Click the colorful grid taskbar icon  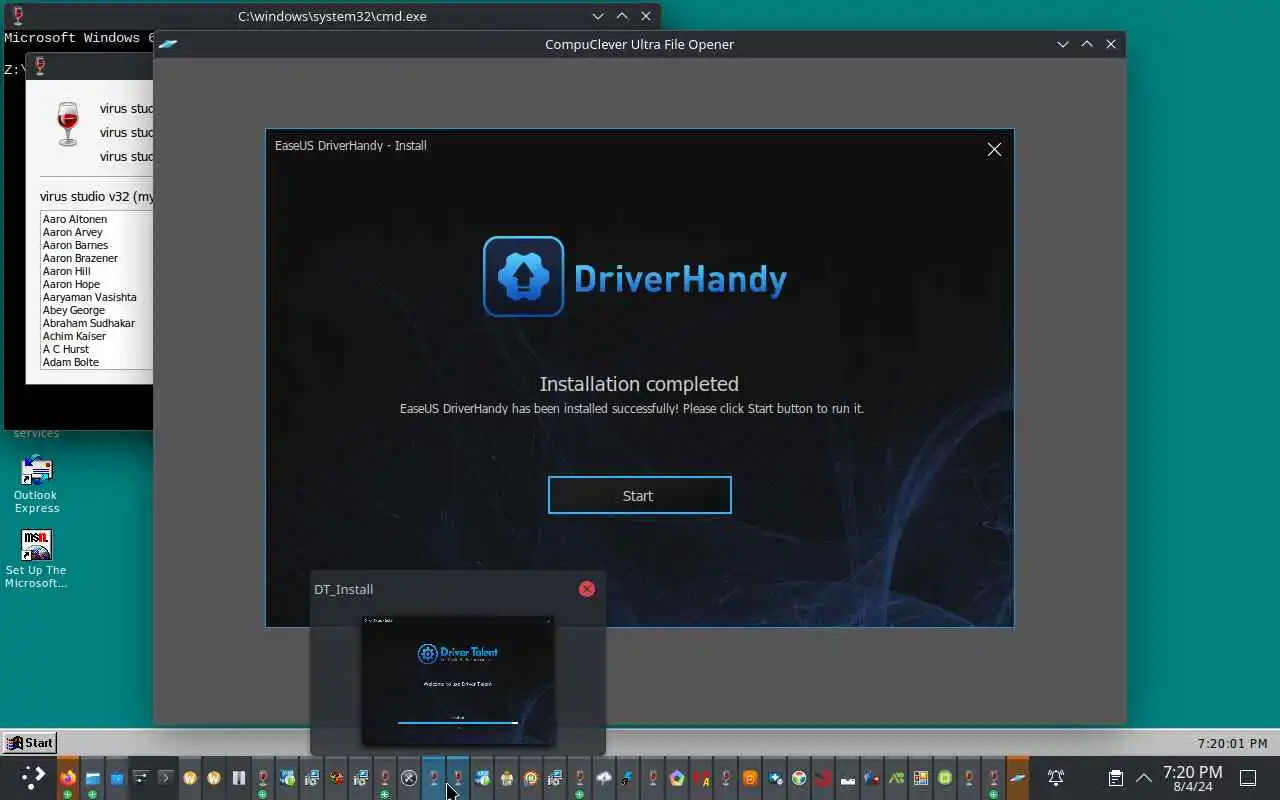click(921, 778)
